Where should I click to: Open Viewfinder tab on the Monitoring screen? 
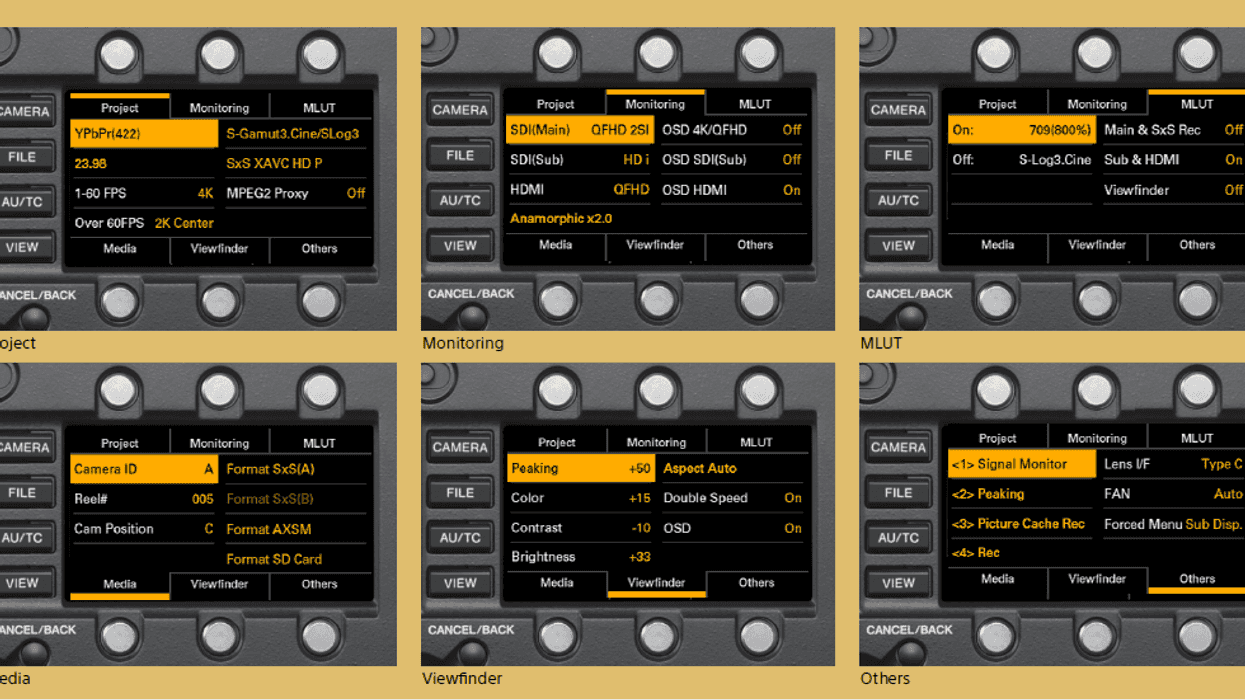click(655, 245)
